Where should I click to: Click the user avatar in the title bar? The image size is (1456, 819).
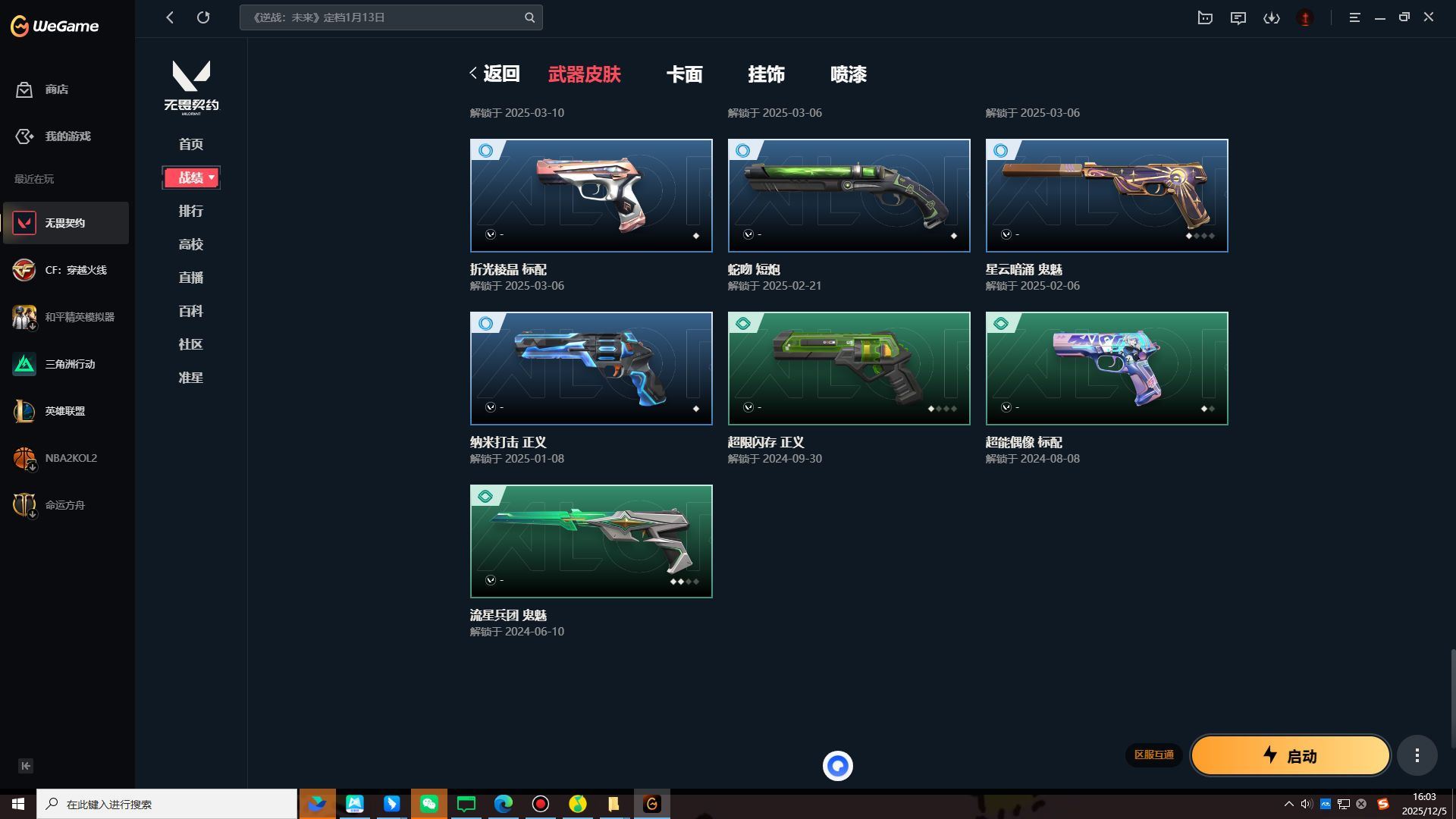point(1305,17)
